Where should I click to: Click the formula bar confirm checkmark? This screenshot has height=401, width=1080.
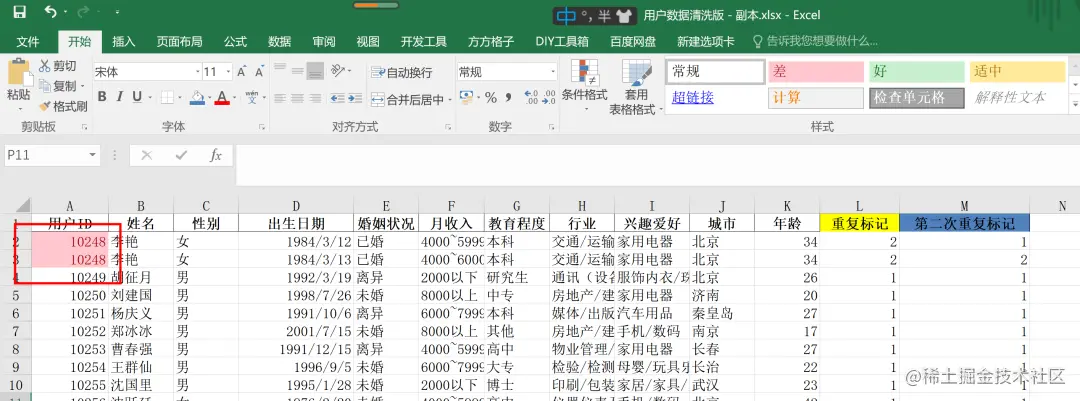coord(180,155)
